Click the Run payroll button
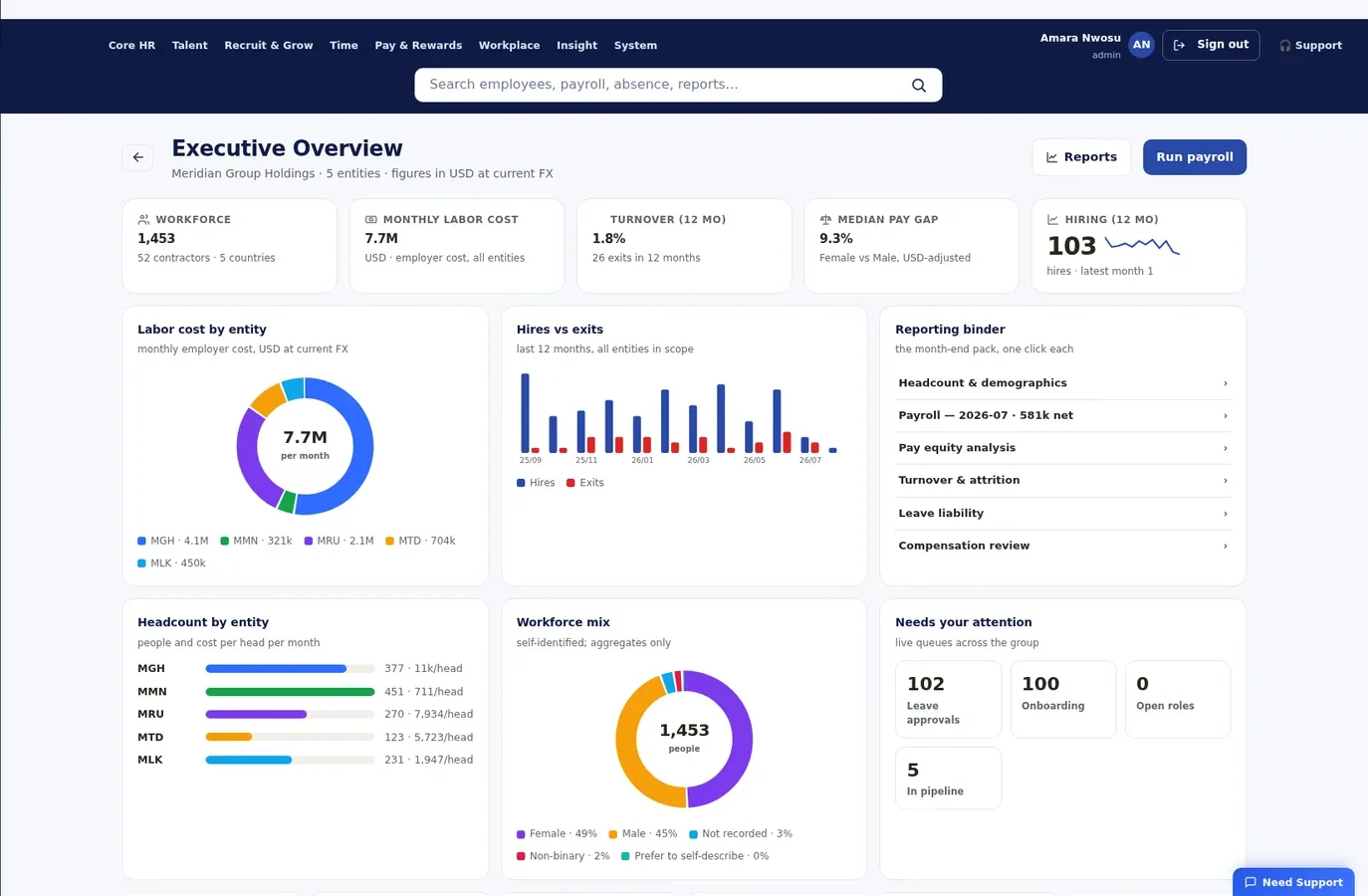This screenshot has width=1368, height=896. pyautogui.click(x=1195, y=157)
